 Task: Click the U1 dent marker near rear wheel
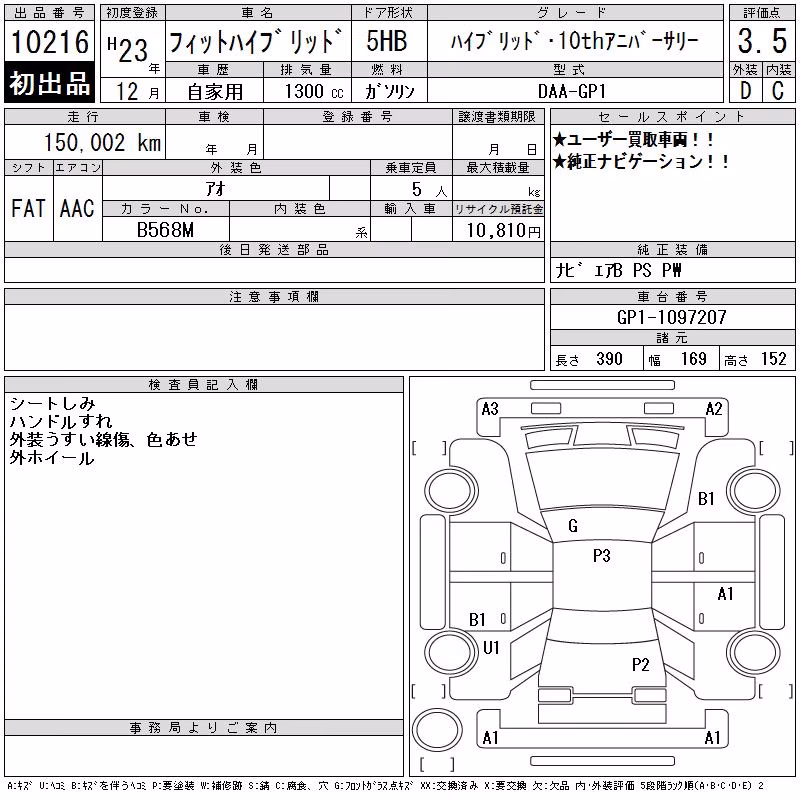491,647
